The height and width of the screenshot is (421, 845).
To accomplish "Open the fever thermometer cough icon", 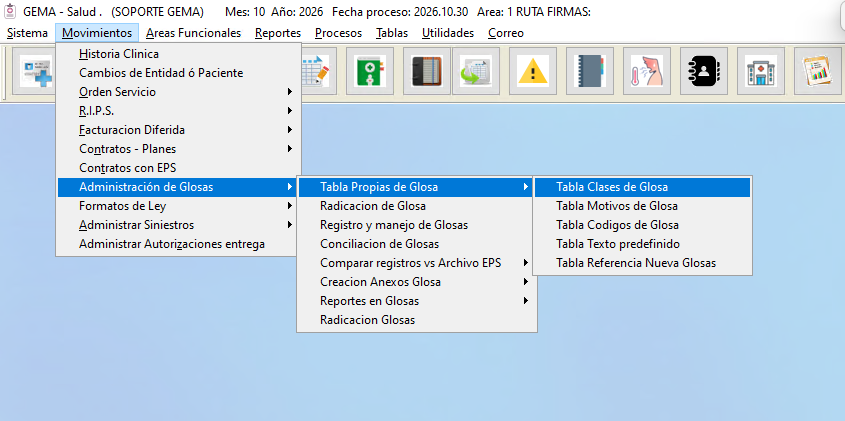I will (647, 71).
